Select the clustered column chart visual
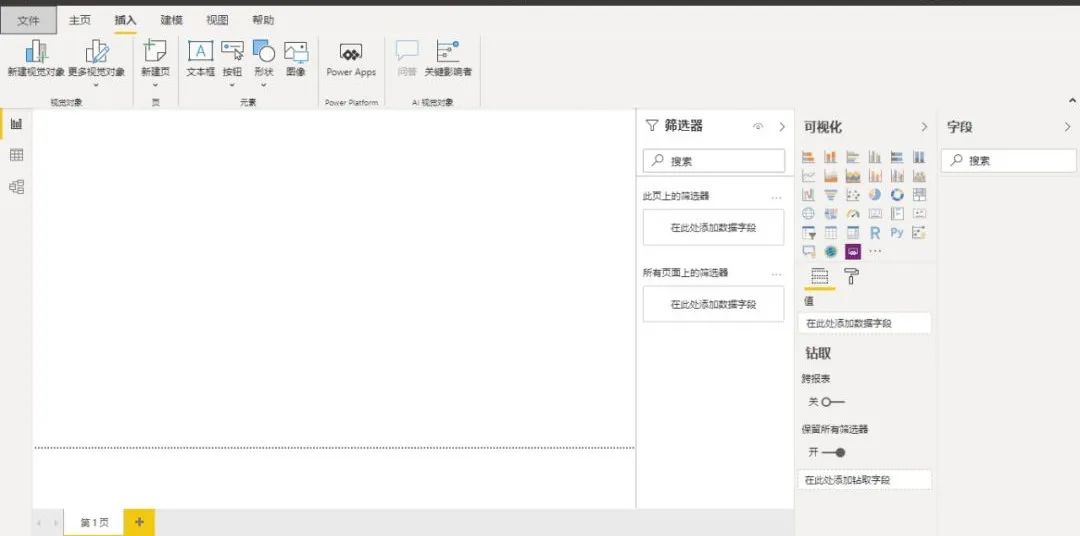The width and height of the screenshot is (1080, 536). (x=875, y=158)
